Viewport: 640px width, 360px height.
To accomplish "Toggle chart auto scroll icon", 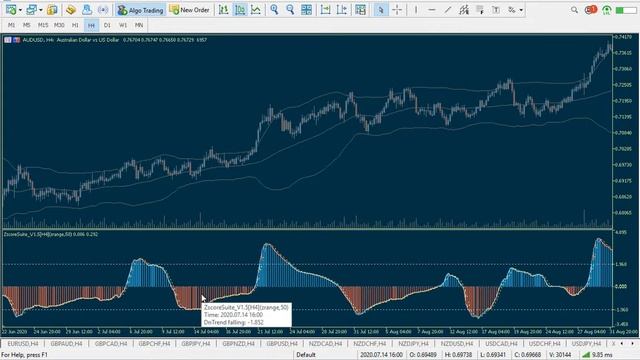I will 325,10.
